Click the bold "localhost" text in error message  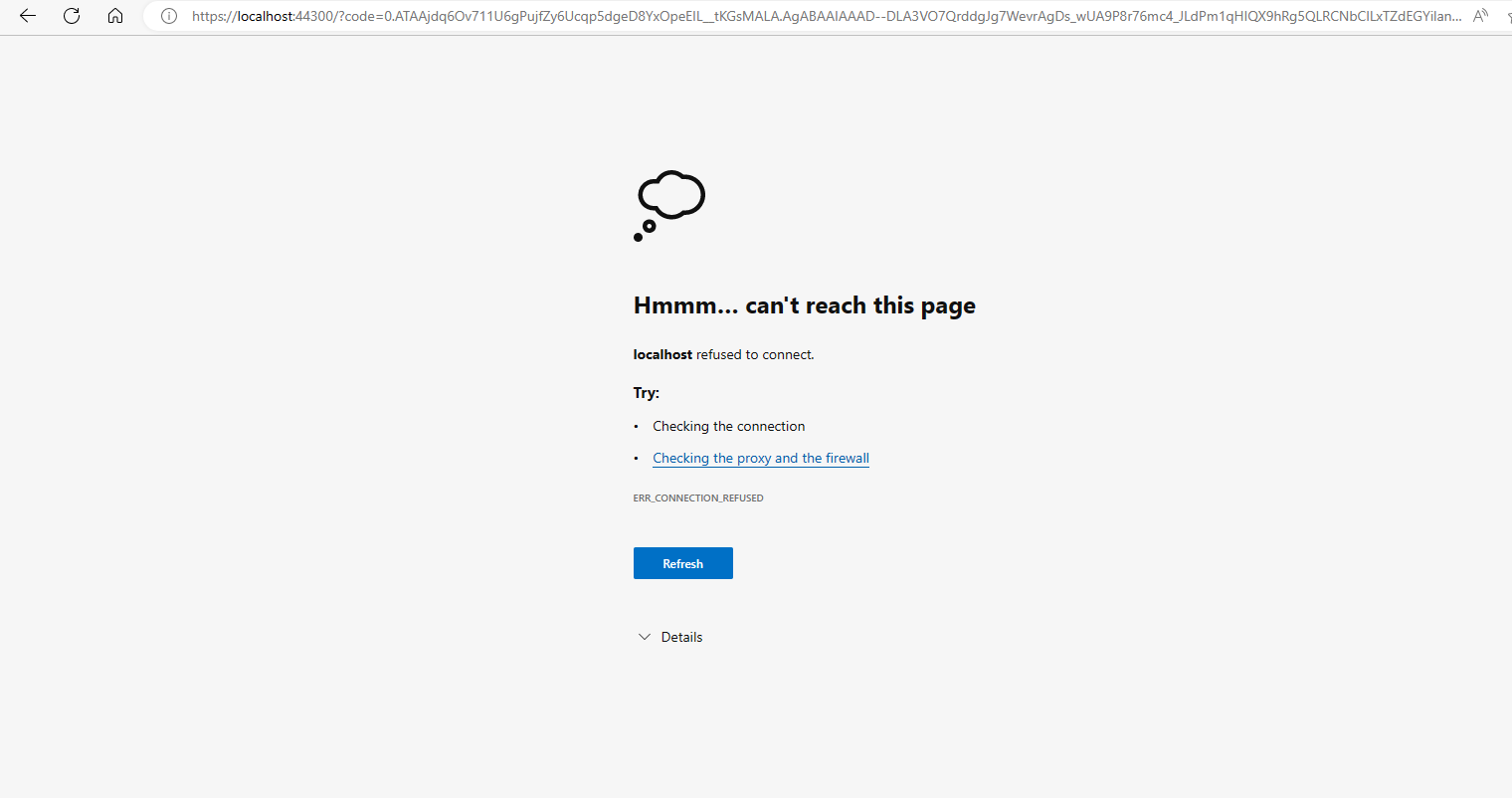(662, 354)
